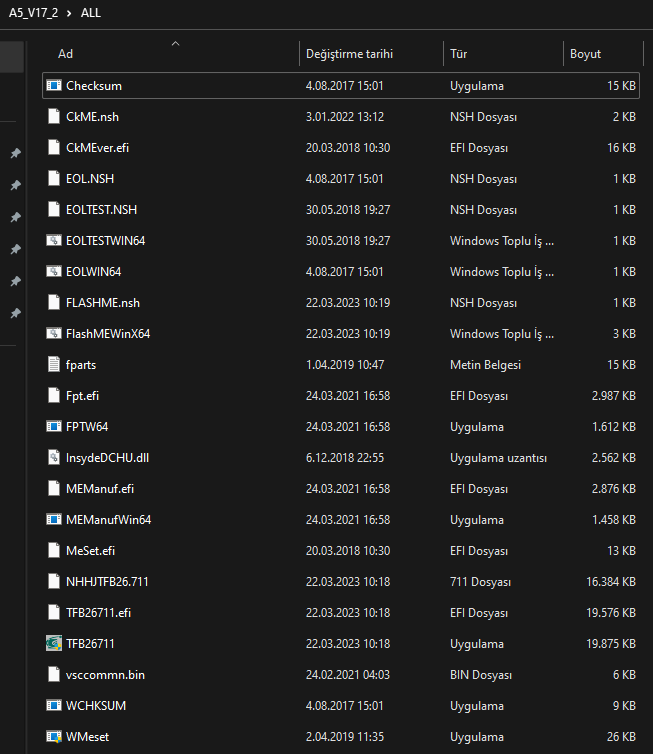Select the InsydeDCHU.dll file name
The height and width of the screenshot is (754, 653).
(x=107, y=458)
